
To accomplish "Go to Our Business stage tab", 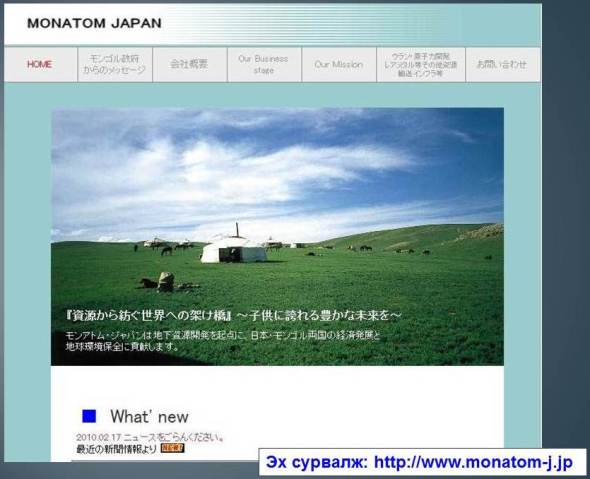I will coord(264,64).
